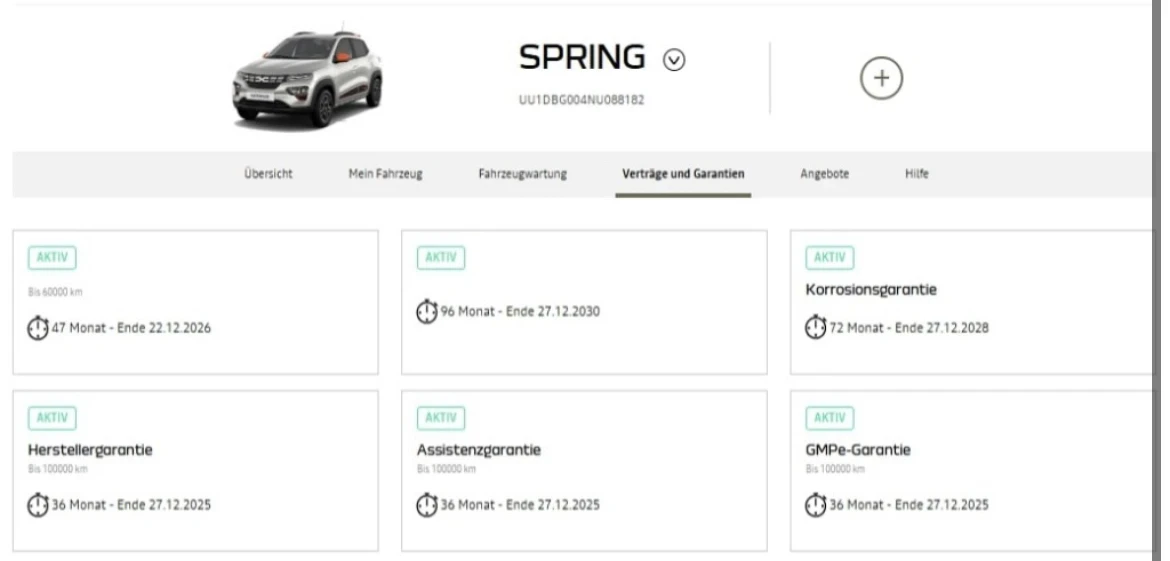
Task: Click the VIN number UU1DBG004NU088182
Action: 581,100
